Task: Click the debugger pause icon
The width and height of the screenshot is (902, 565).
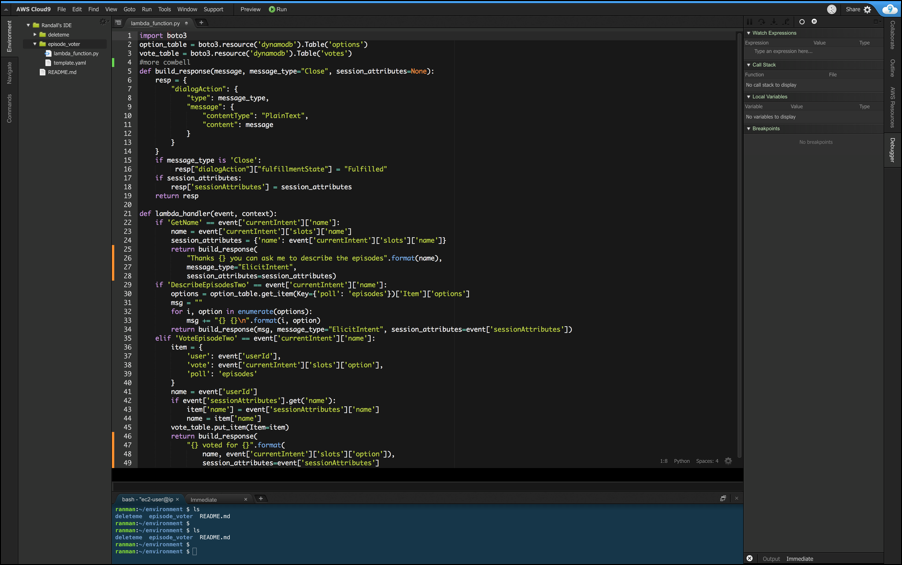Action: click(750, 21)
